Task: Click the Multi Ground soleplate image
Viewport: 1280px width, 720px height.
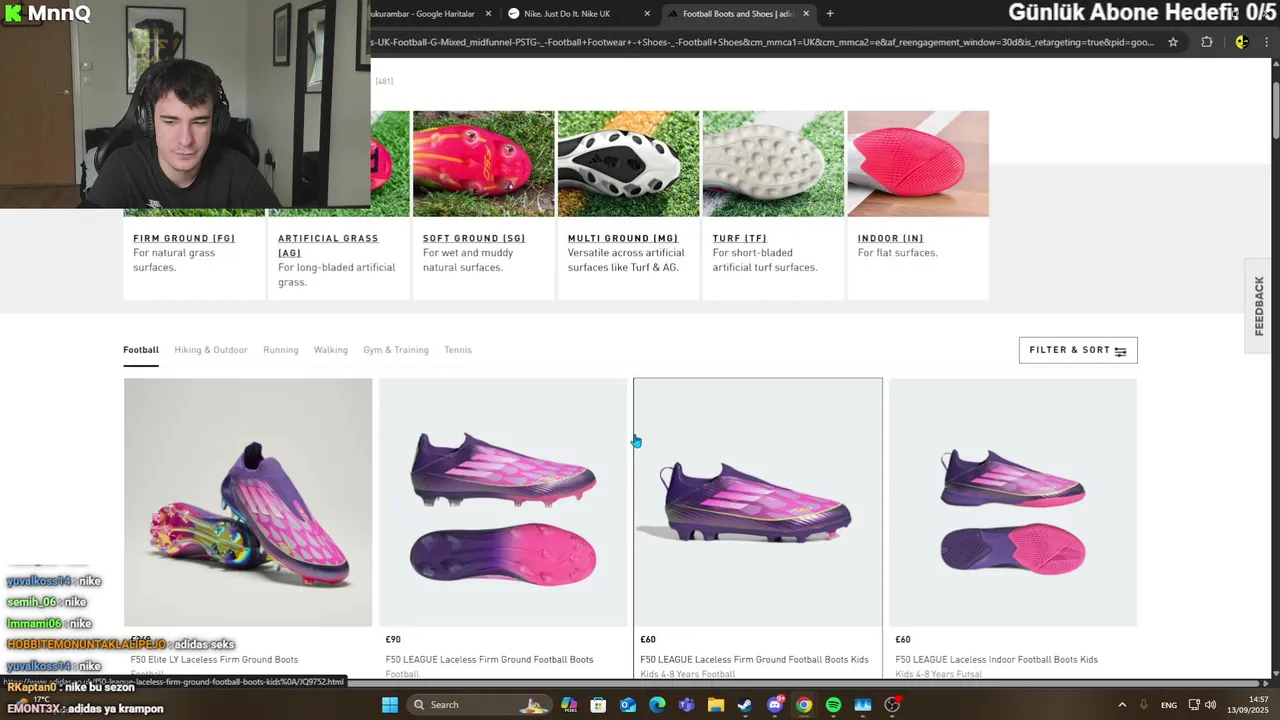Action: pyautogui.click(x=628, y=164)
